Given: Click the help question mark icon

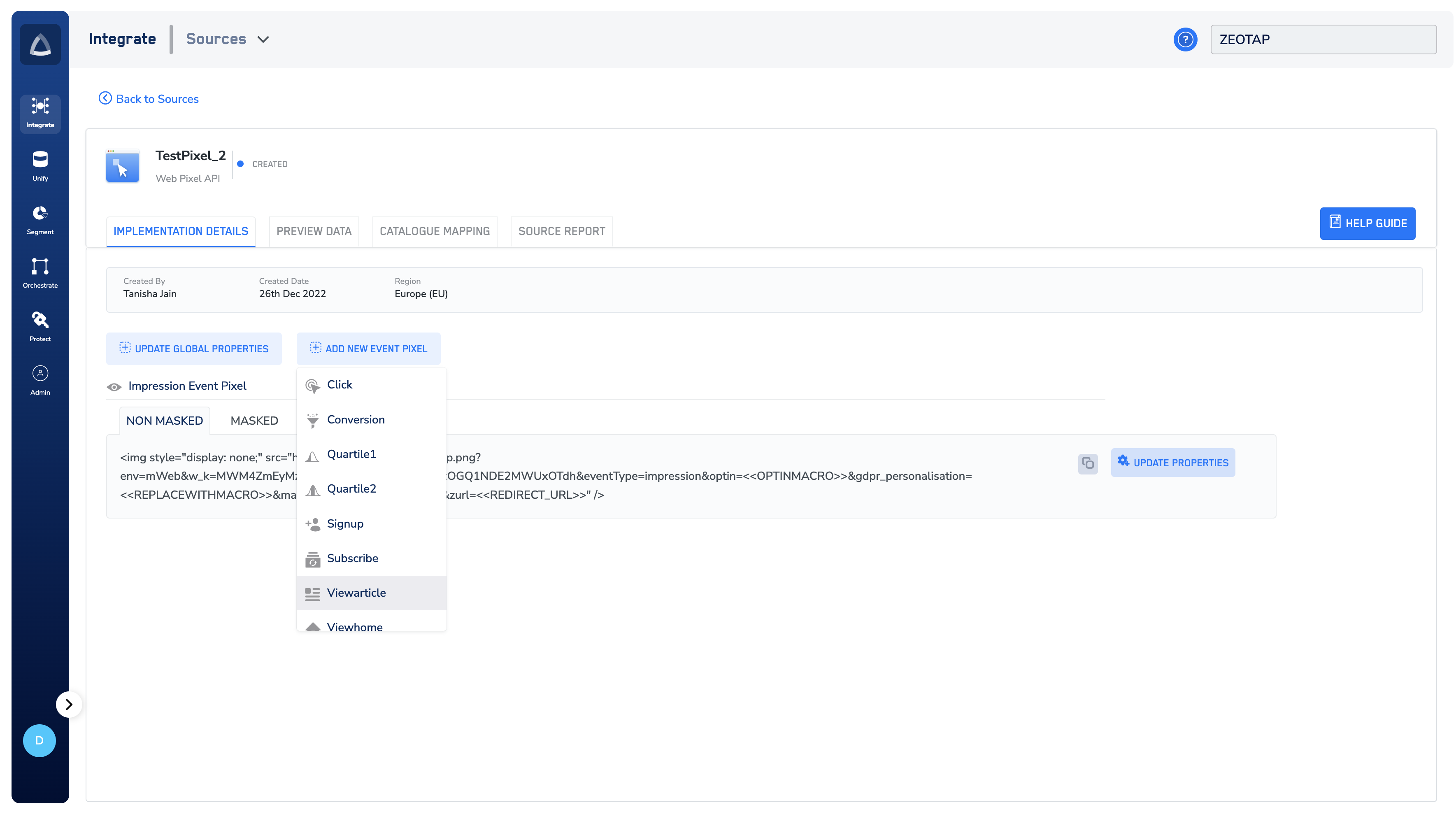Looking at the screenshot, I should coord(1185,40).
